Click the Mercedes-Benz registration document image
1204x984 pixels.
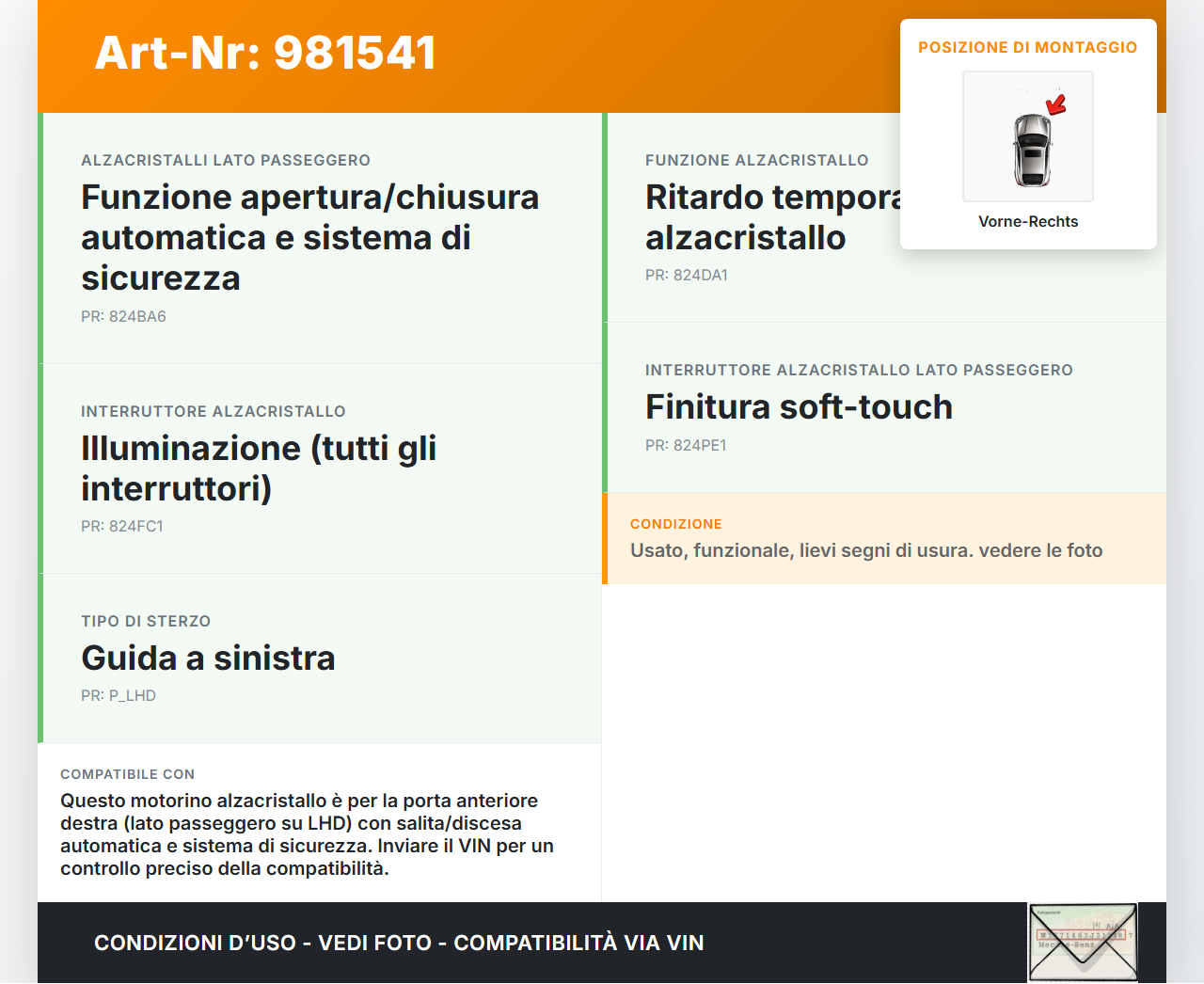1082,942
